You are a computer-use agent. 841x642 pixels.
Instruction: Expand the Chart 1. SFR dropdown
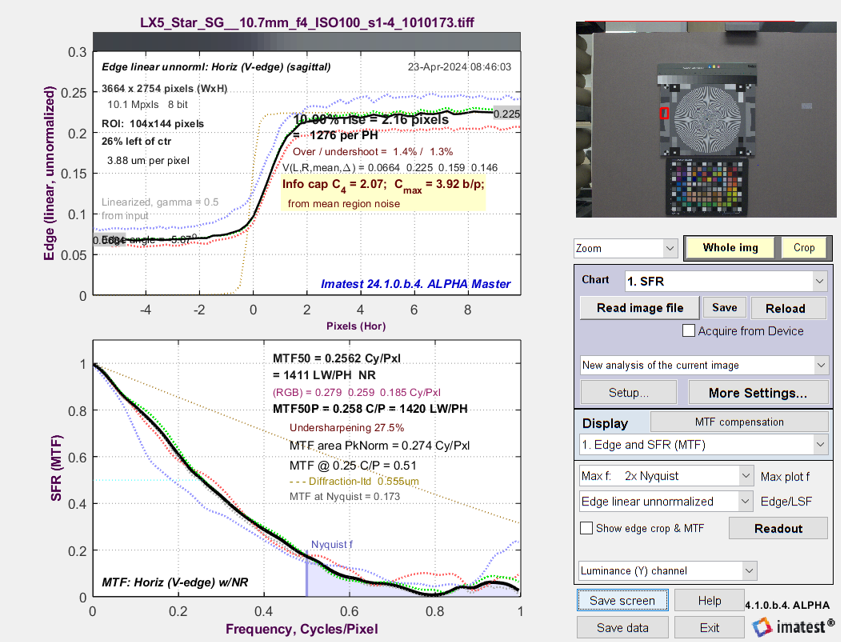click(x=725, y=280)
